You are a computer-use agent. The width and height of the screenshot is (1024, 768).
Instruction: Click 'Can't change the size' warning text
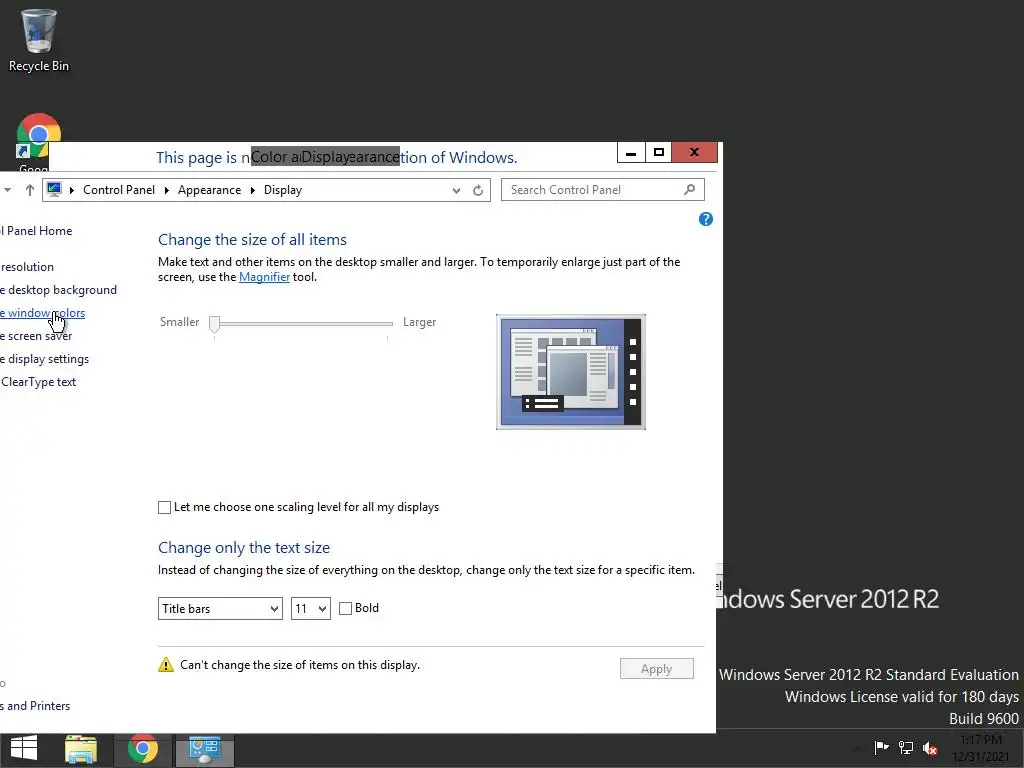[x=300, y=665]
